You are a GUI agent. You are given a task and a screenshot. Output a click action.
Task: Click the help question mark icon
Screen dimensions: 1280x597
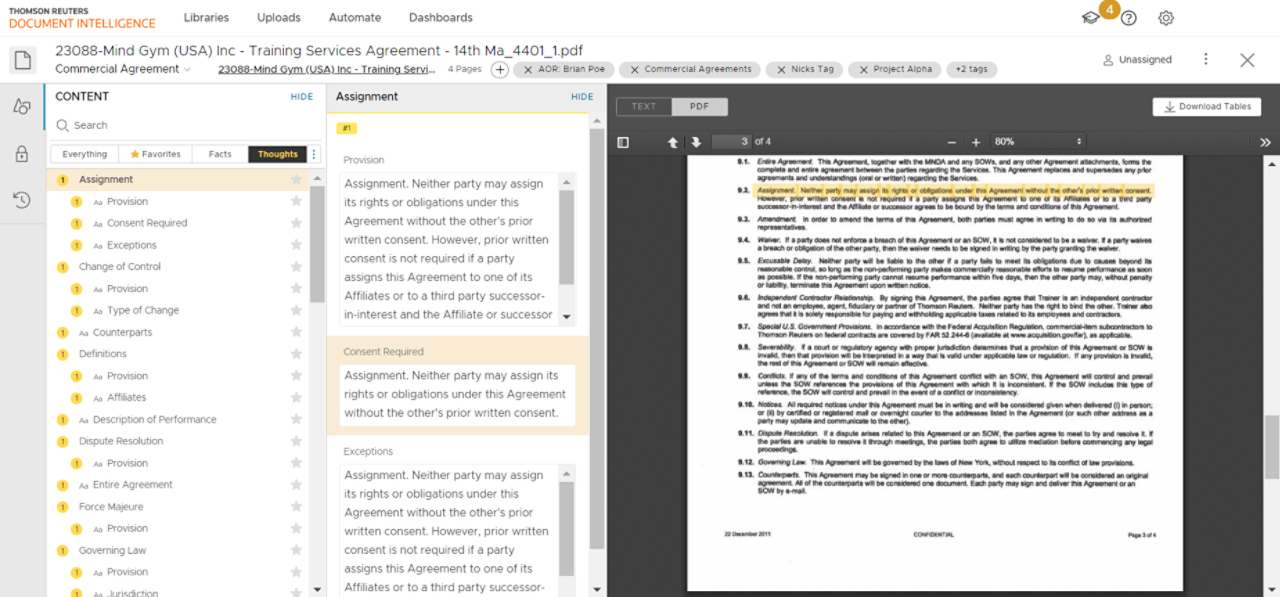[x=1129, y=18]
